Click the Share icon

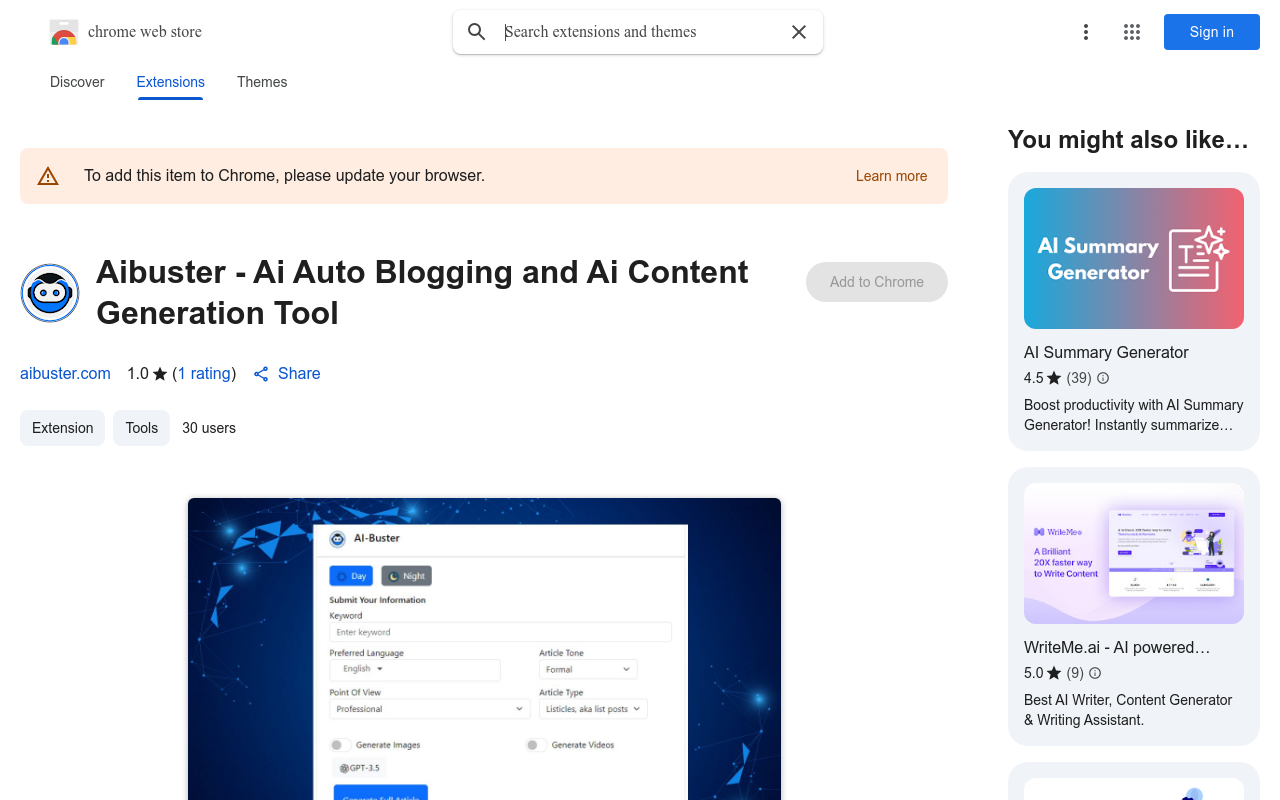click(x=261, y=374)
